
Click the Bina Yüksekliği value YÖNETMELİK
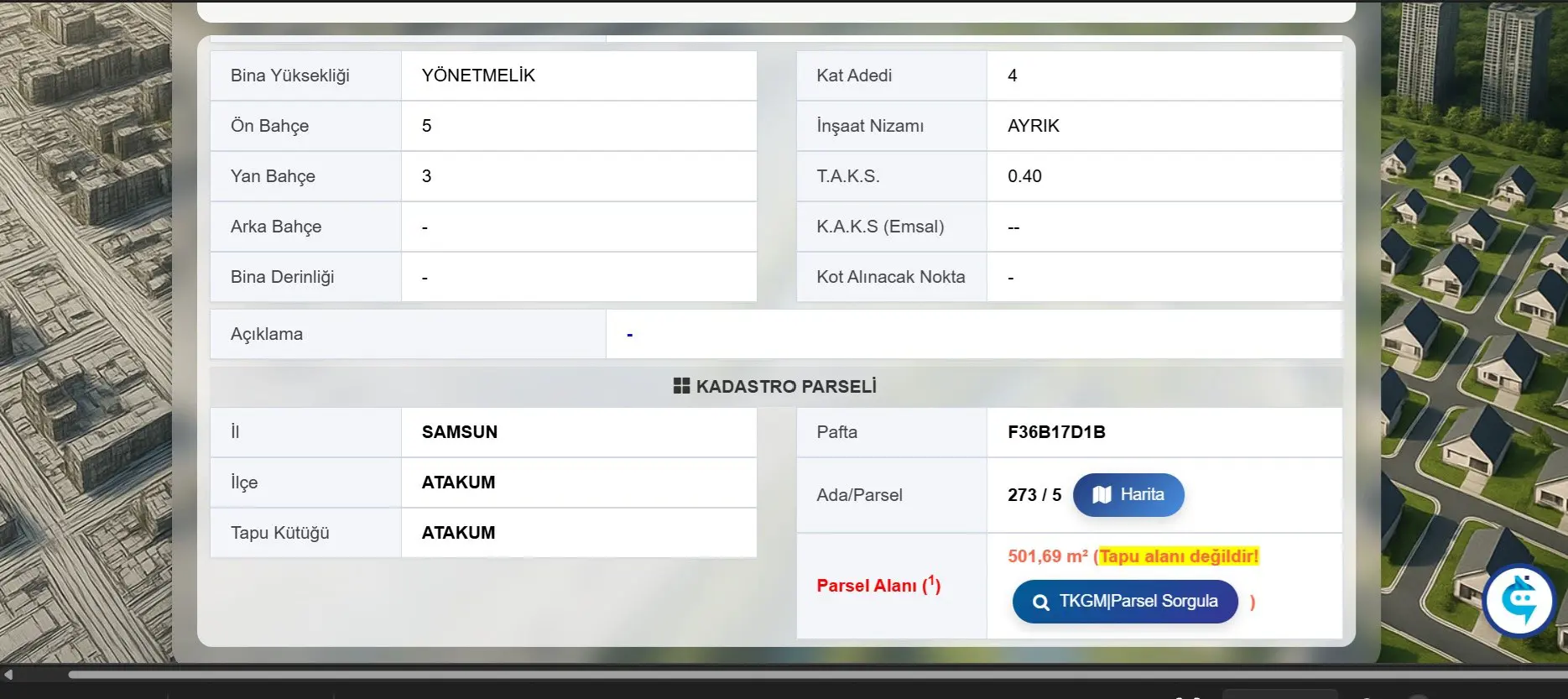point(478,76)
